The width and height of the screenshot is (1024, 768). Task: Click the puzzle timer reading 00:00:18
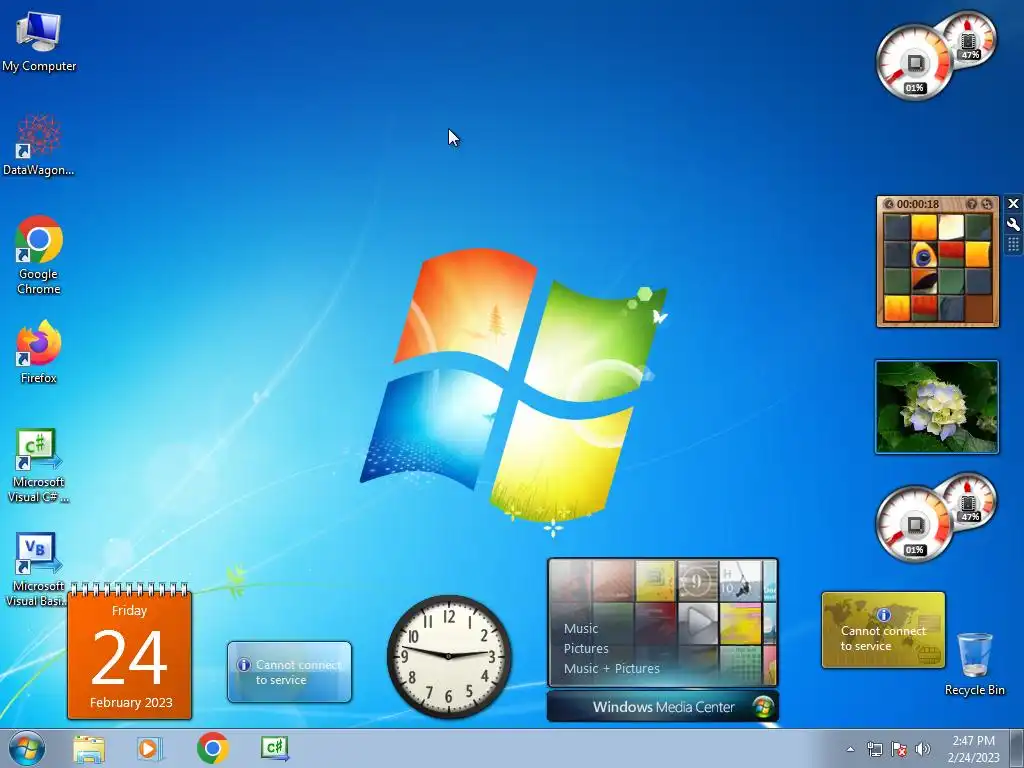918,204
